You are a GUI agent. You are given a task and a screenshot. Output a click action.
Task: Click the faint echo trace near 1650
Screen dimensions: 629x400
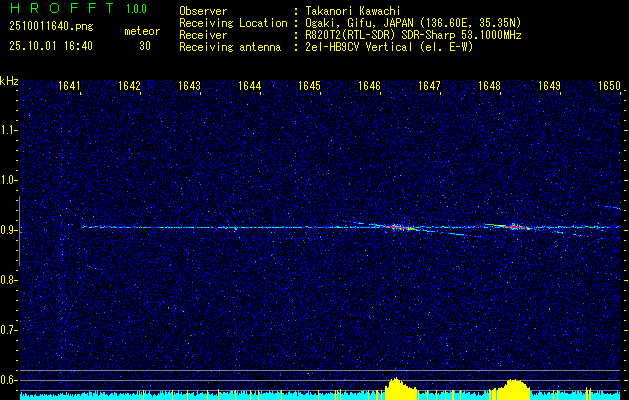tap(609, 207)
